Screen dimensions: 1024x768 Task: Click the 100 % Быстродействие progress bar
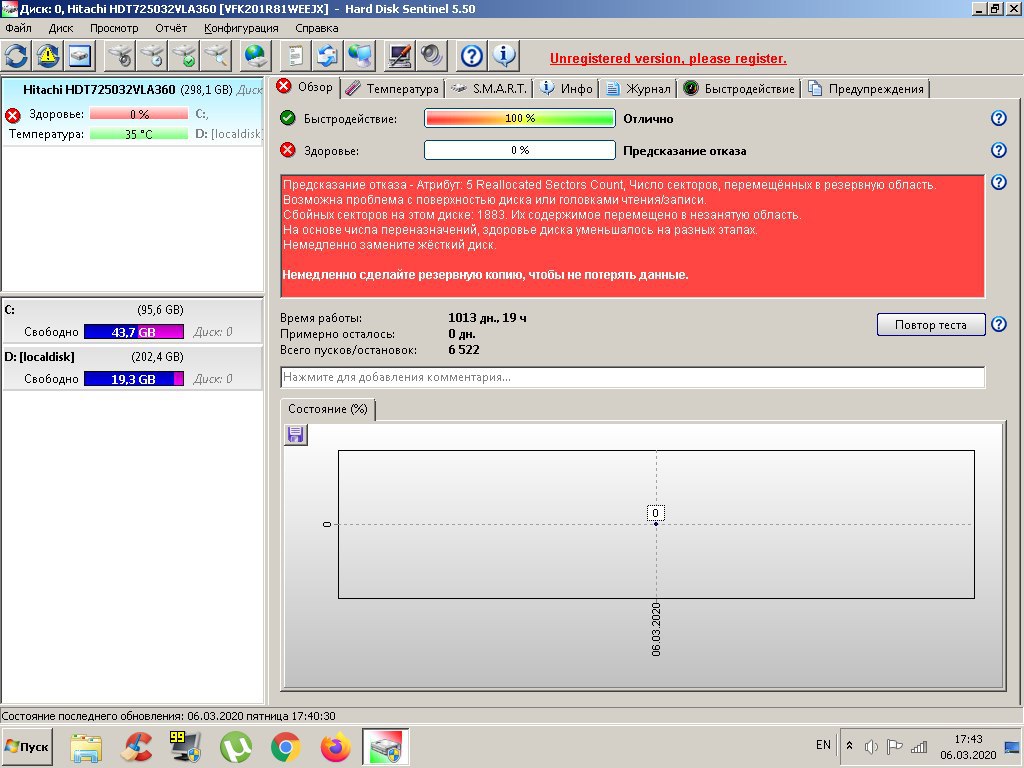[520, 118]
